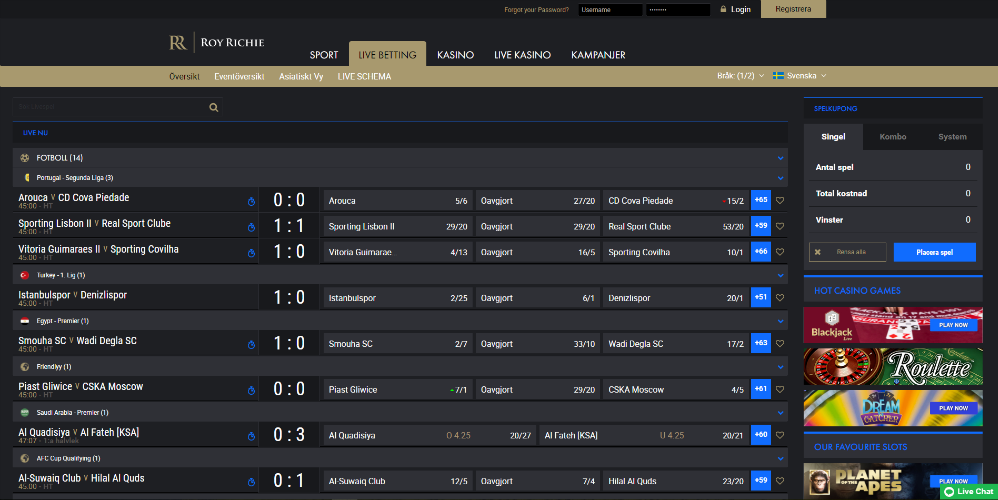Open the KAMPANJER tab
998x500 pixels.
pyautogui.click(x=598, y=55)
